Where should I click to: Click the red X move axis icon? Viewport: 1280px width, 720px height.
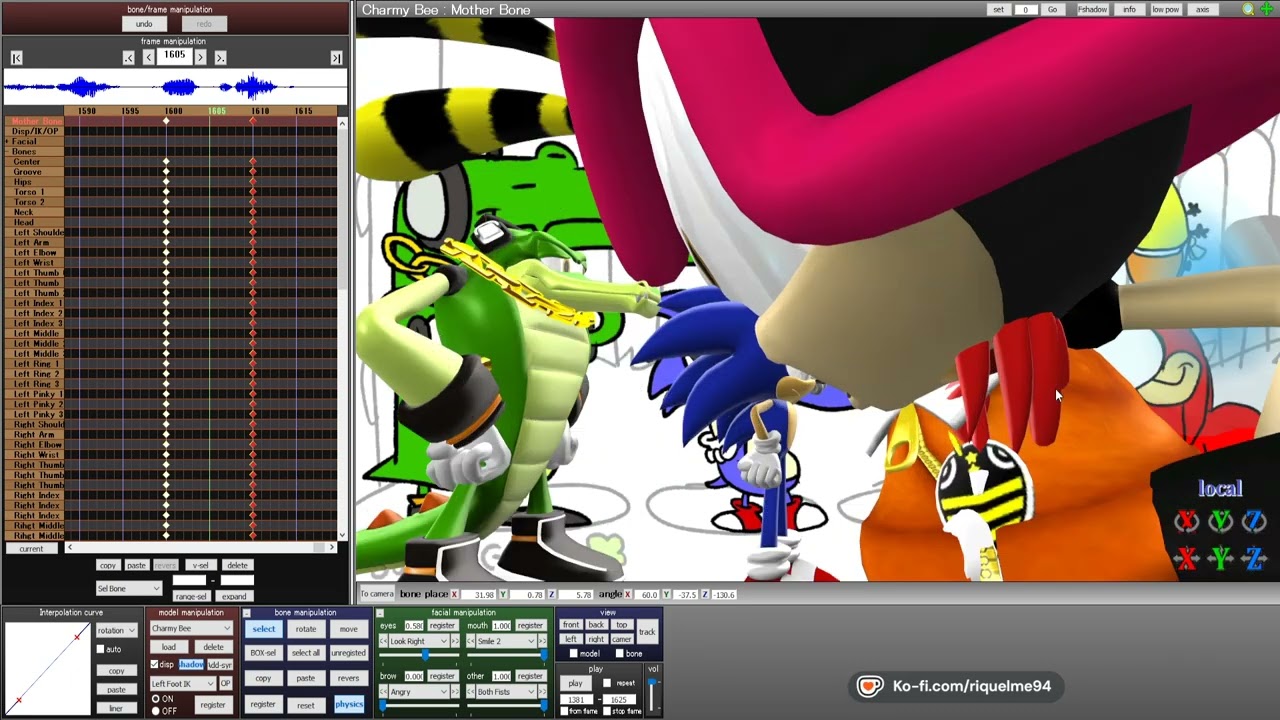coord(1187,559)
